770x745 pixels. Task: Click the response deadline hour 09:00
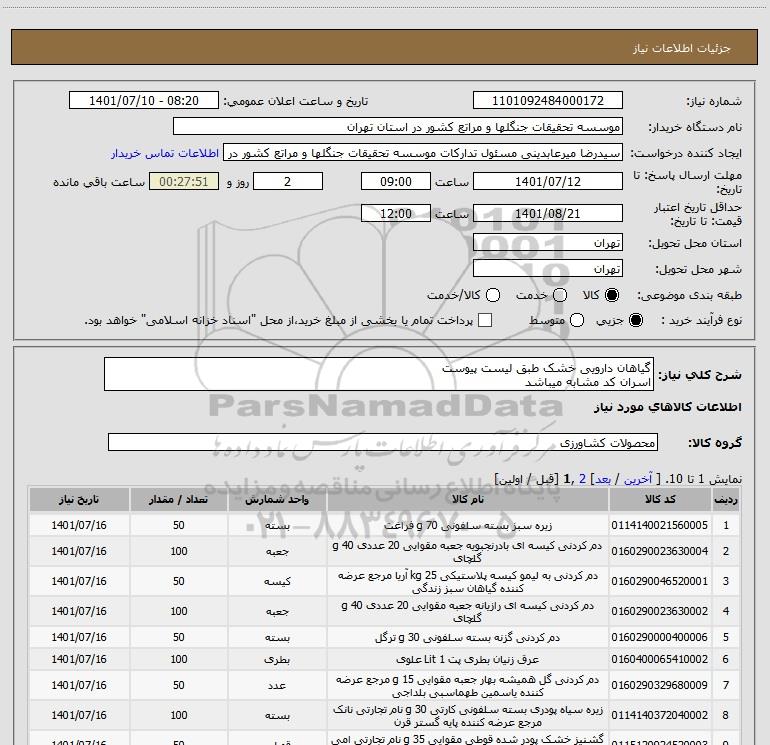click(x=396, y=181)
